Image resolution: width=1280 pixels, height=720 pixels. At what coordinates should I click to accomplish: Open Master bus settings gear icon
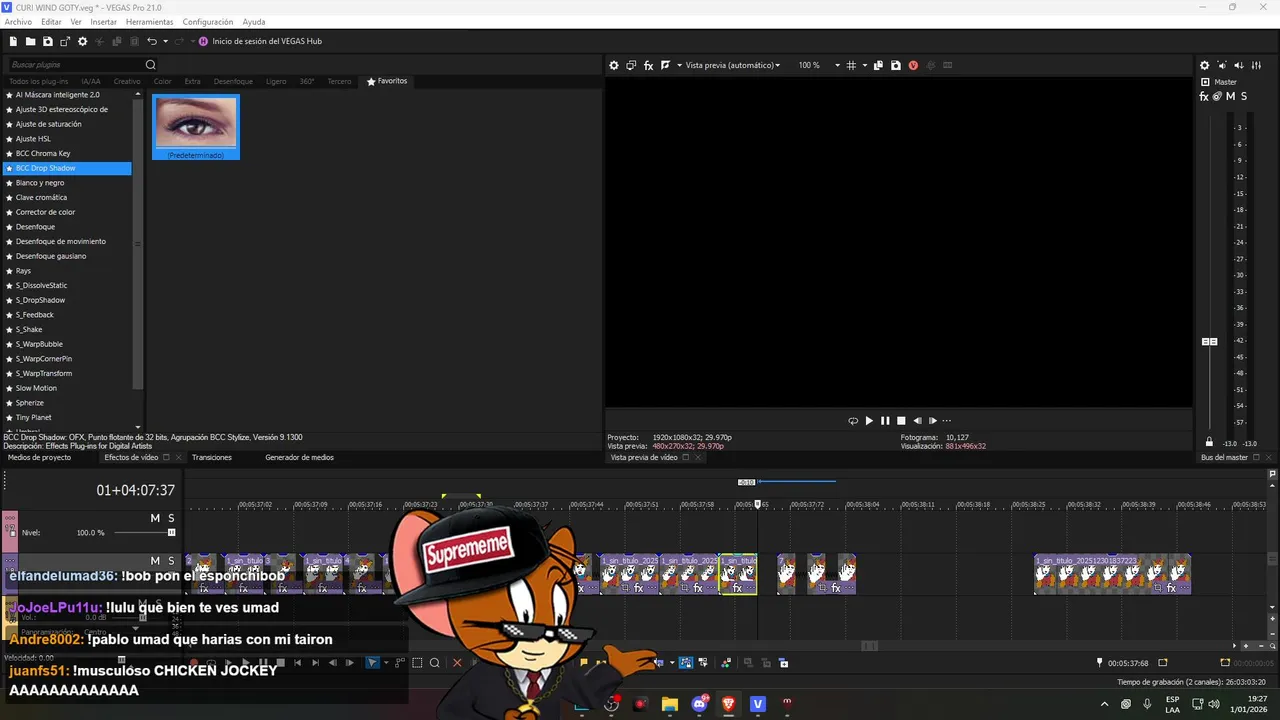(x=1205, y=65)
